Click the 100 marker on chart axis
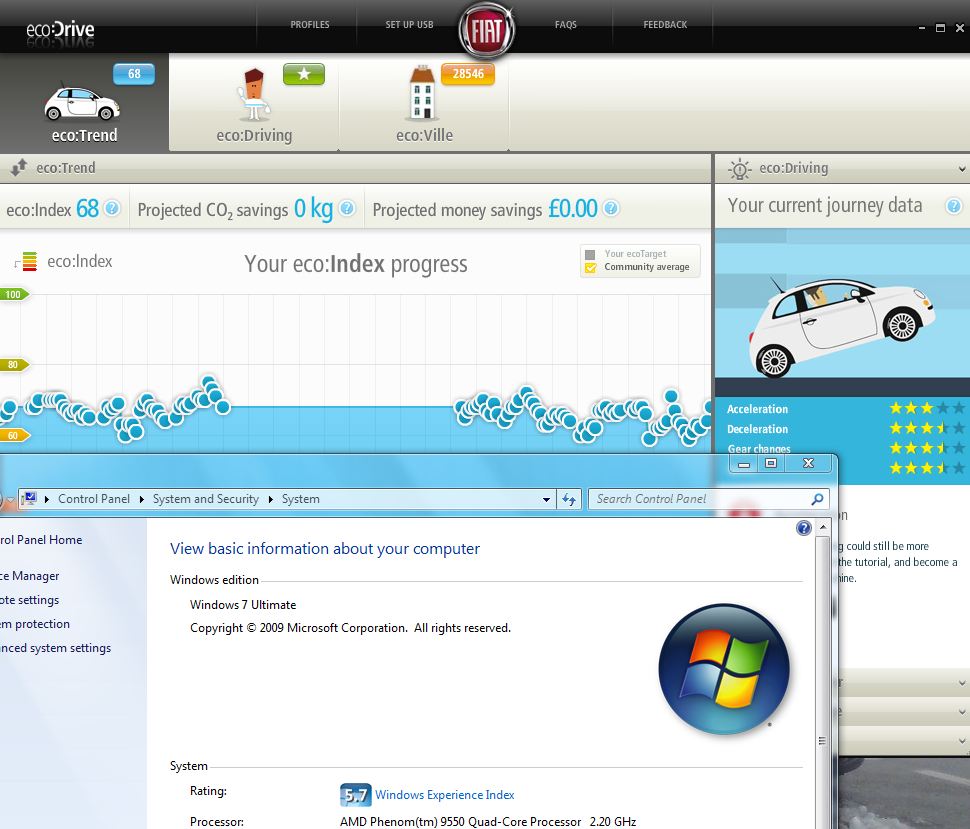This screenshot has height=829, width=970. [14, 294]
